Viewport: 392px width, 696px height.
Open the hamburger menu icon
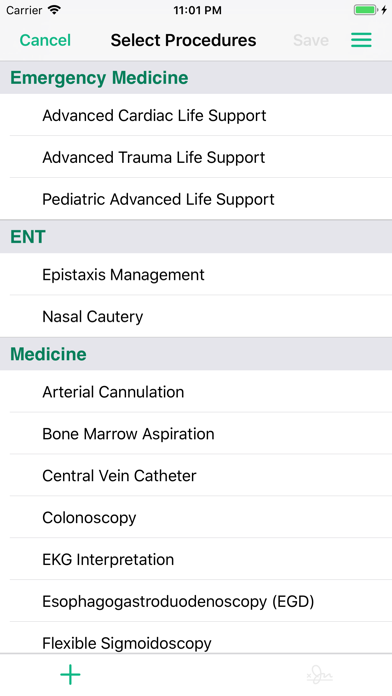(361, 40)
